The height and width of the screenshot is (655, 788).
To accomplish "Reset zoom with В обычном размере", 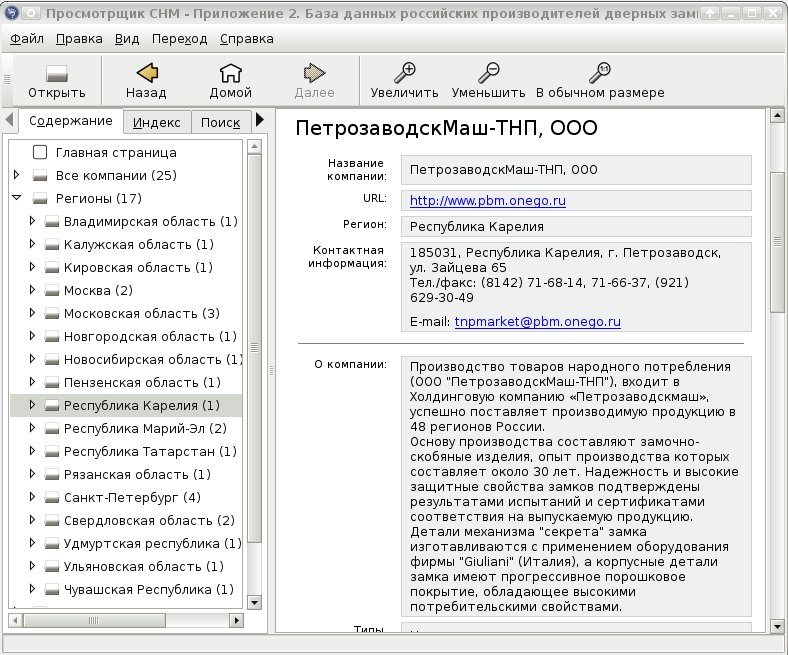I will coord(600,73).
